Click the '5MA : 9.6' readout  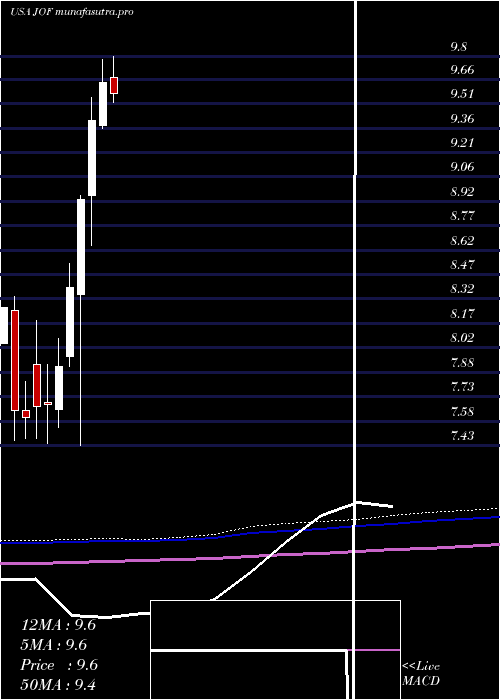[x=54, y=645]
